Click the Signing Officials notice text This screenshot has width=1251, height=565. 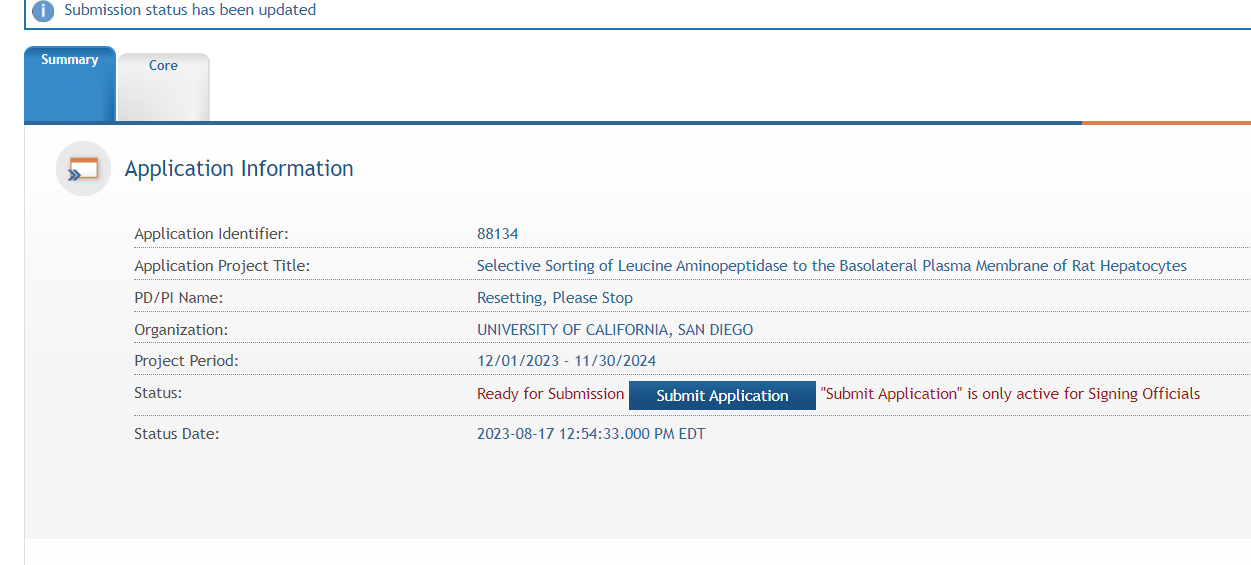point(1010,394)
